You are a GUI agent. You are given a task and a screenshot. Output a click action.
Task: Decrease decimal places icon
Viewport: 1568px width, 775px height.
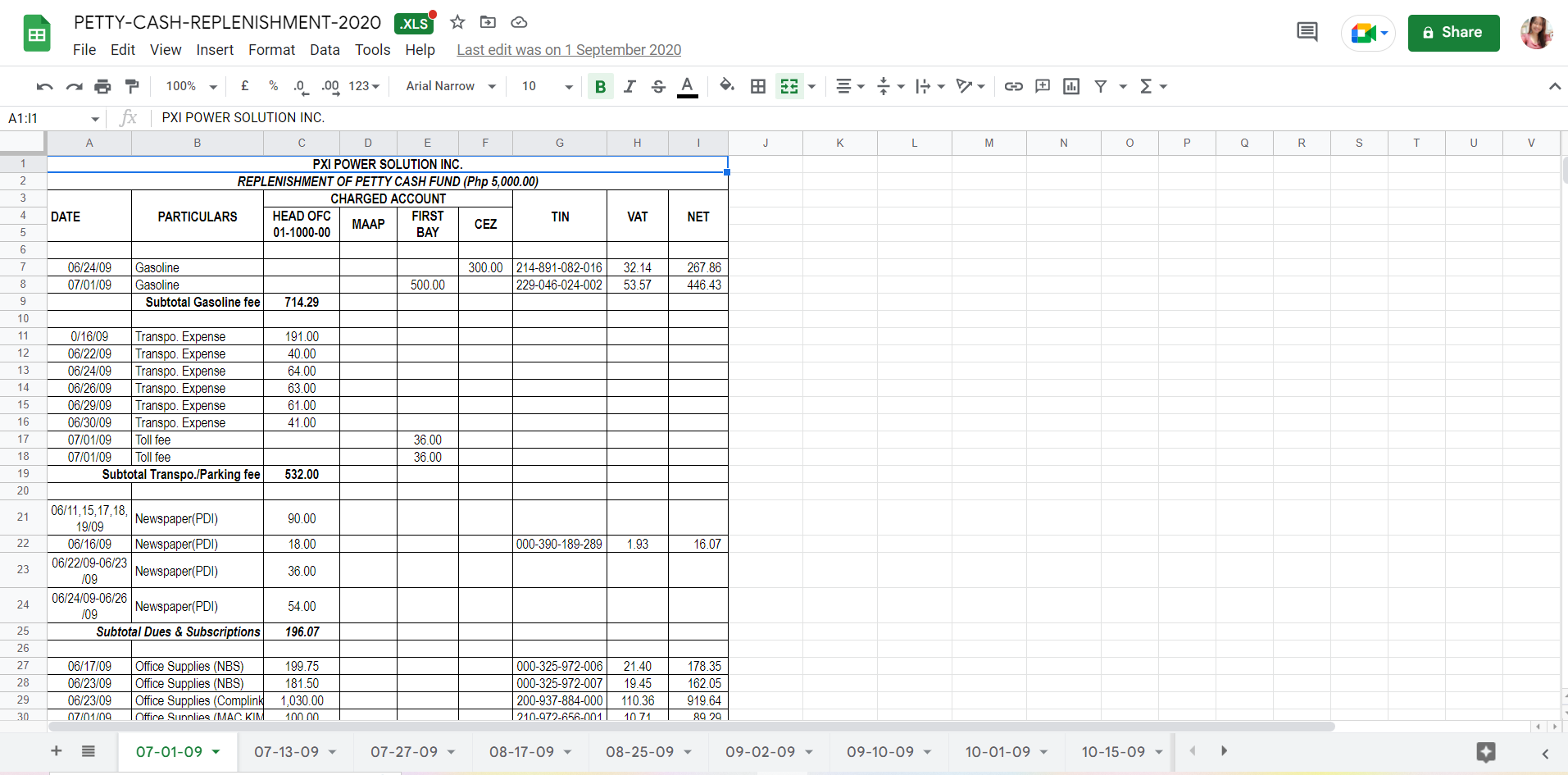(301, 86)
